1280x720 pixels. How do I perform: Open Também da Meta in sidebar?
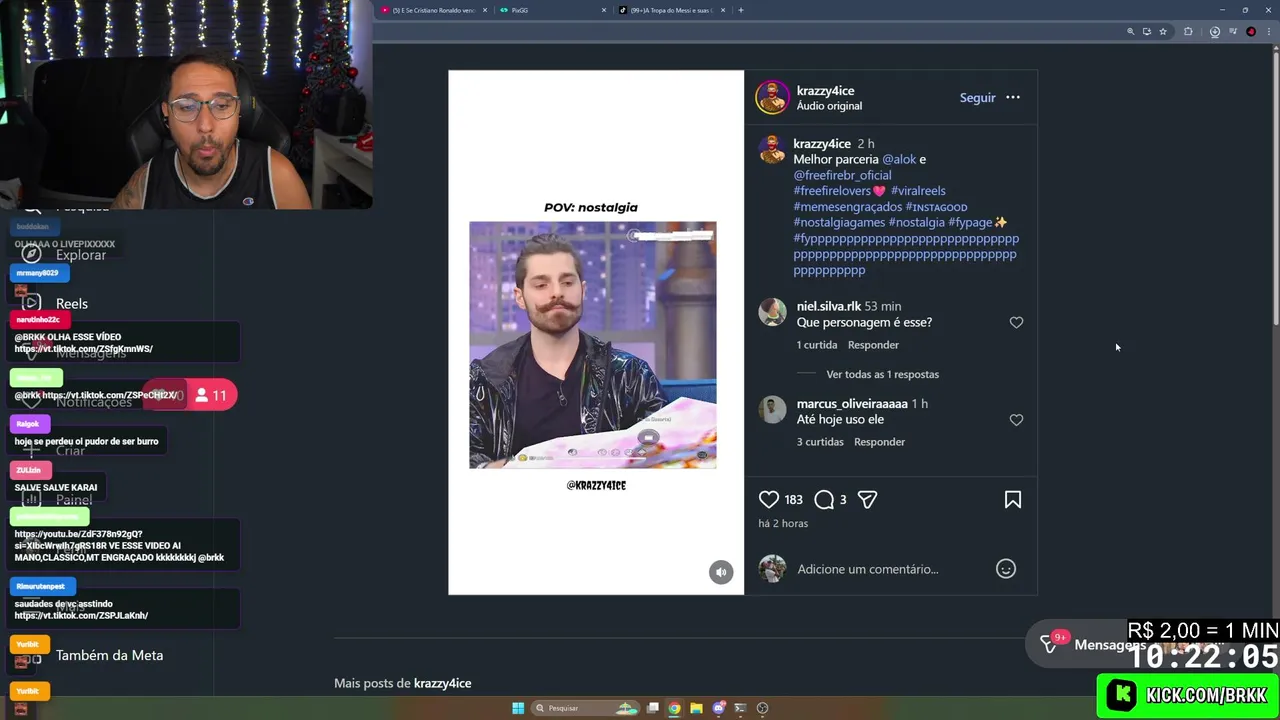pos(109,655)
